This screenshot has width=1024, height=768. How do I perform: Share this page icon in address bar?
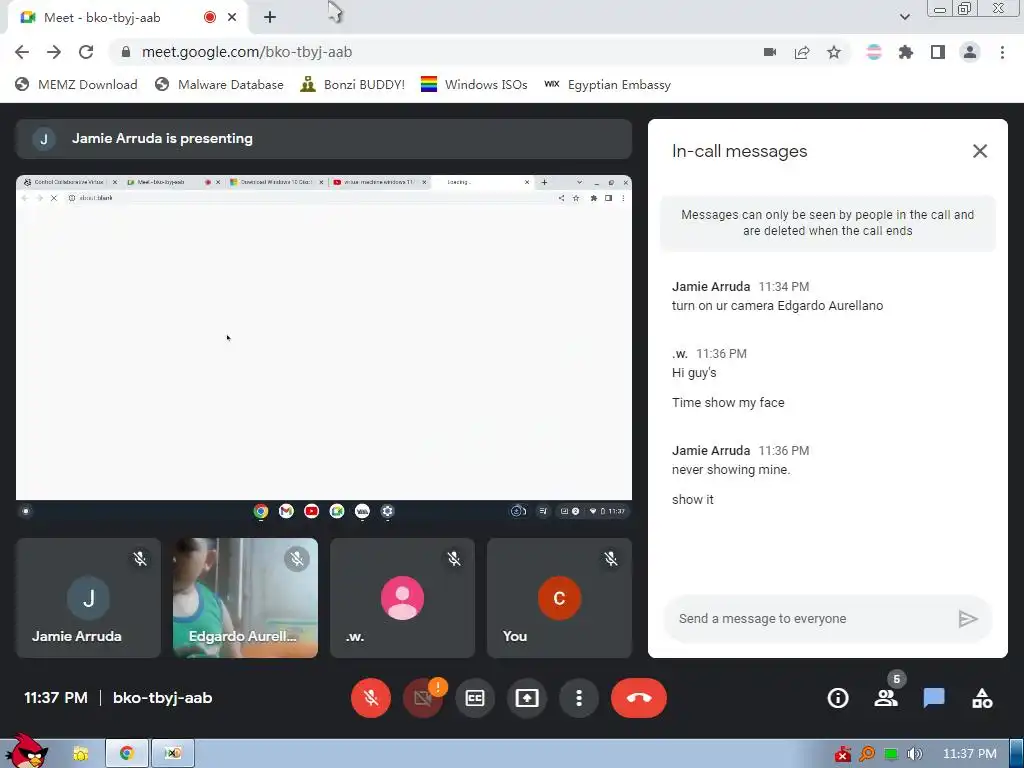point(802,52)
